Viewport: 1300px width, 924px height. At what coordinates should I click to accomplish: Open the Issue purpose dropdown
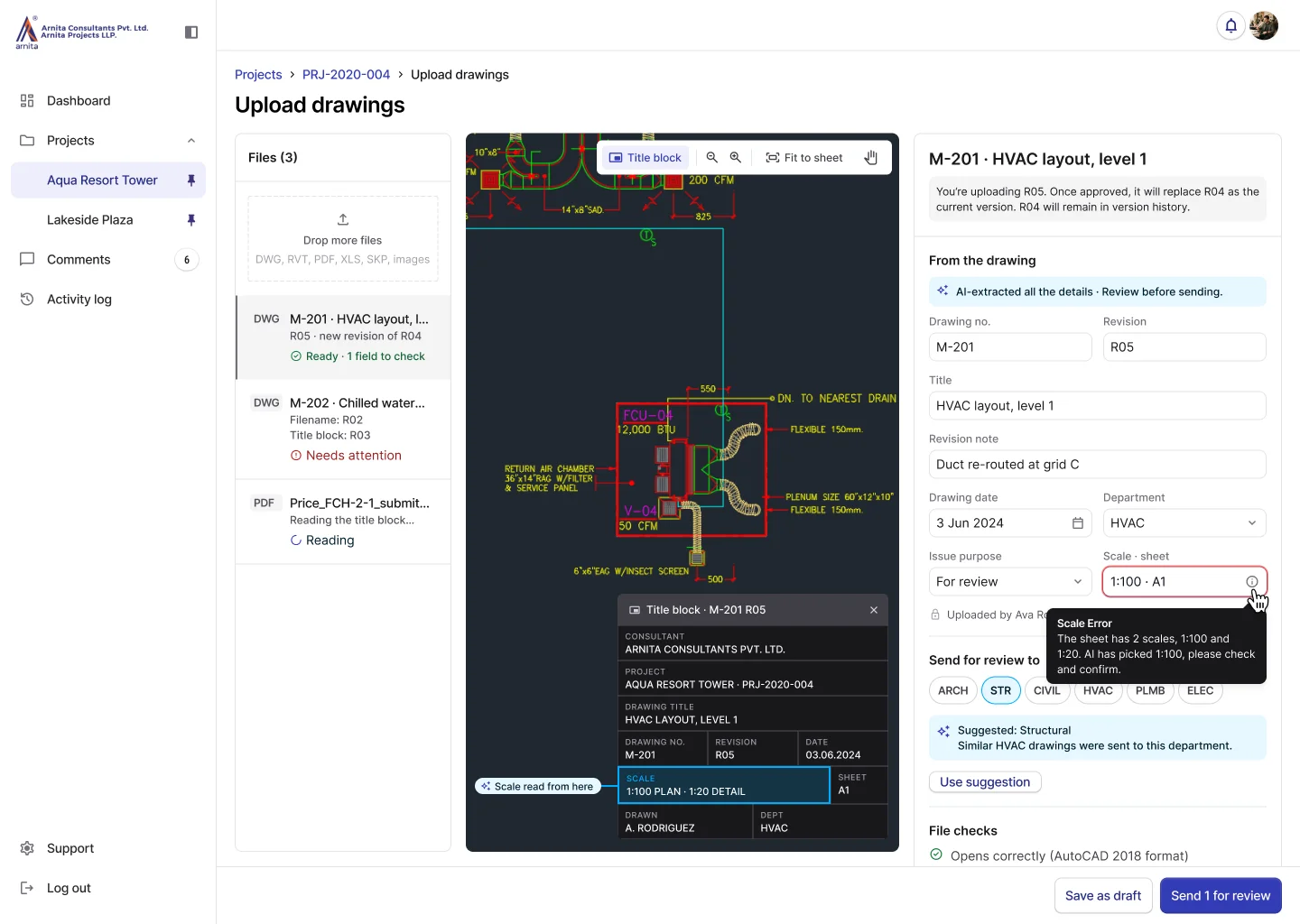point(1010,582)
